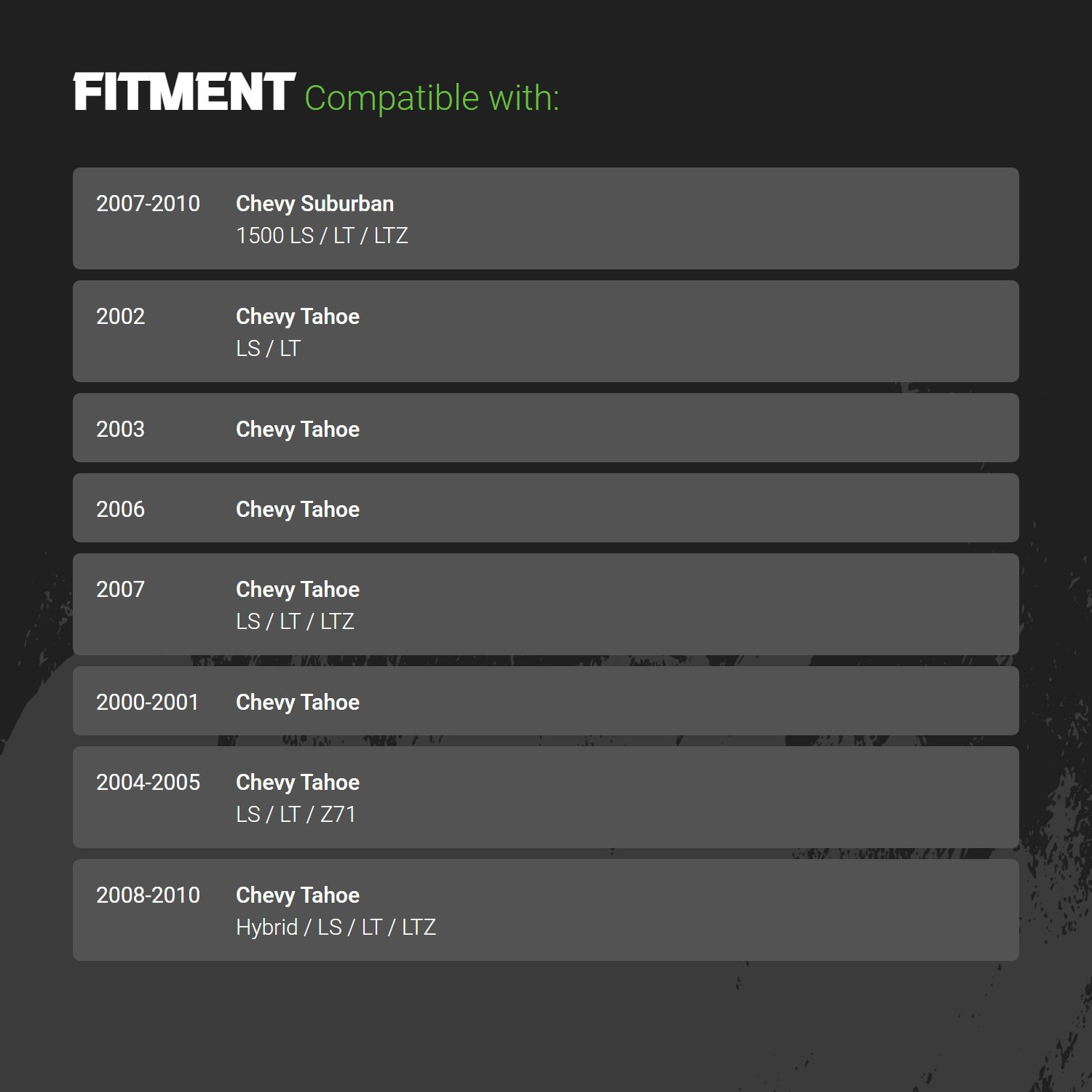Click the 'LS / LT' trim under 2002 Tahoe
The height and width of the screenshot is (1092, 1092).
(268, 349)
